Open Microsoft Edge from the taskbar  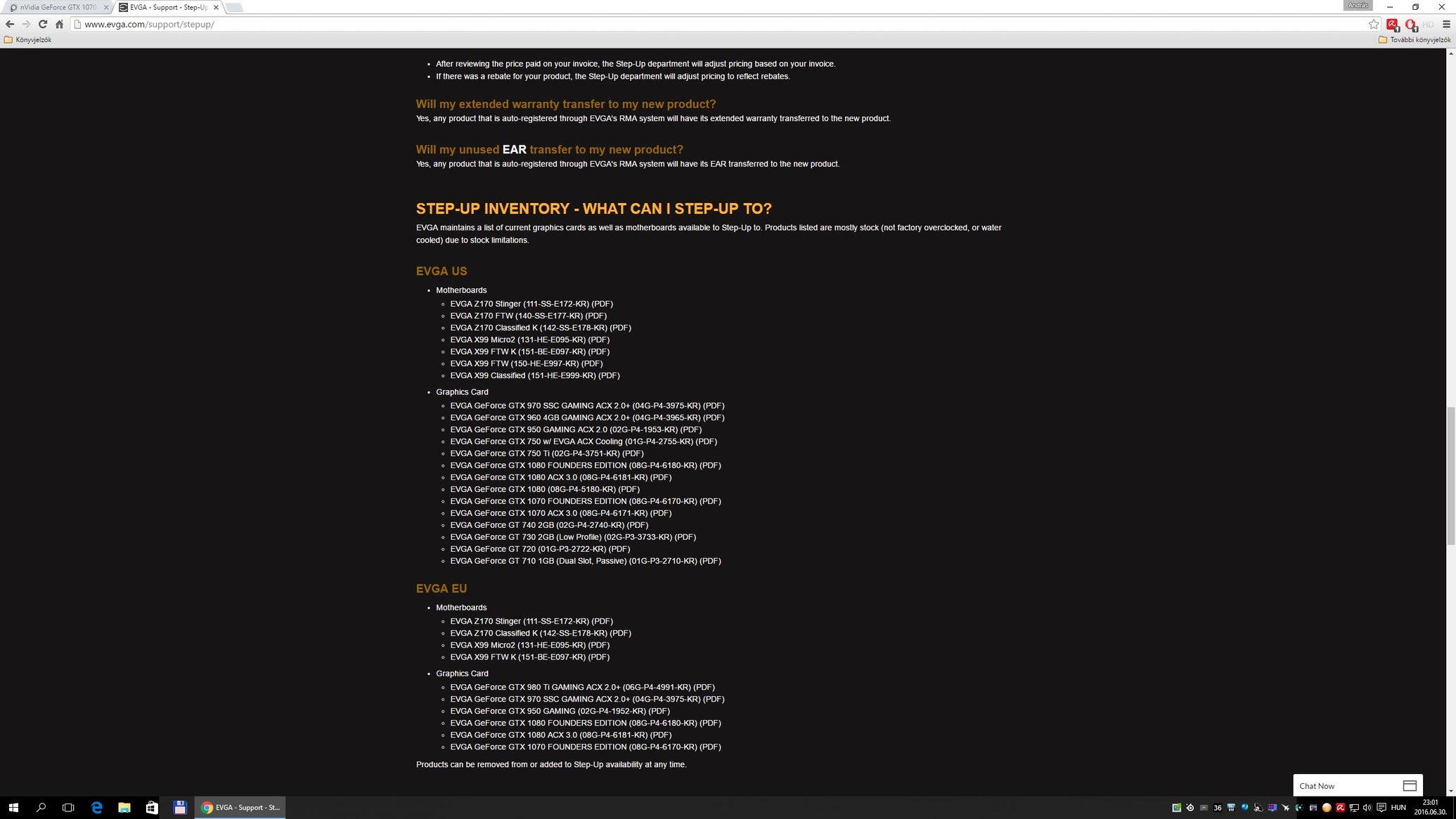tap(96, 807)
